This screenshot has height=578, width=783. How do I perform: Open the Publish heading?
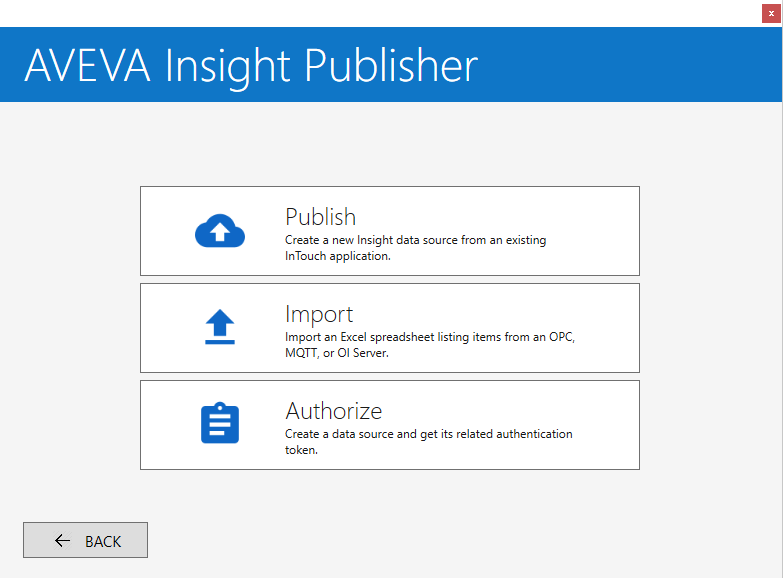click(321, 217)
